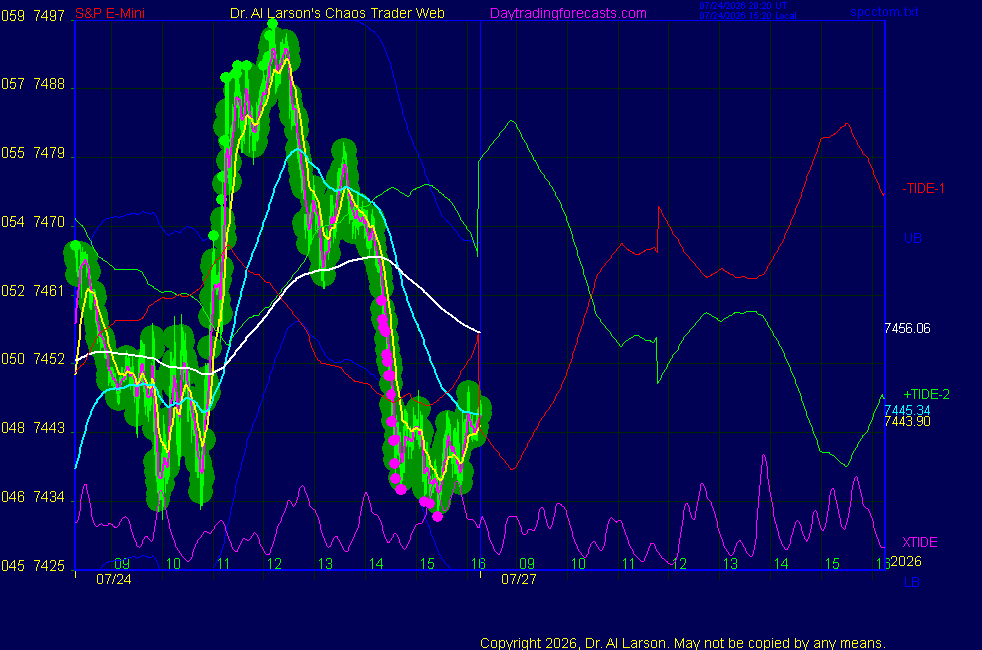Screen dimensions: 982x650
Task: Click Dr. Al Larson's Chaos Trader Web heading
Action: 337,13
